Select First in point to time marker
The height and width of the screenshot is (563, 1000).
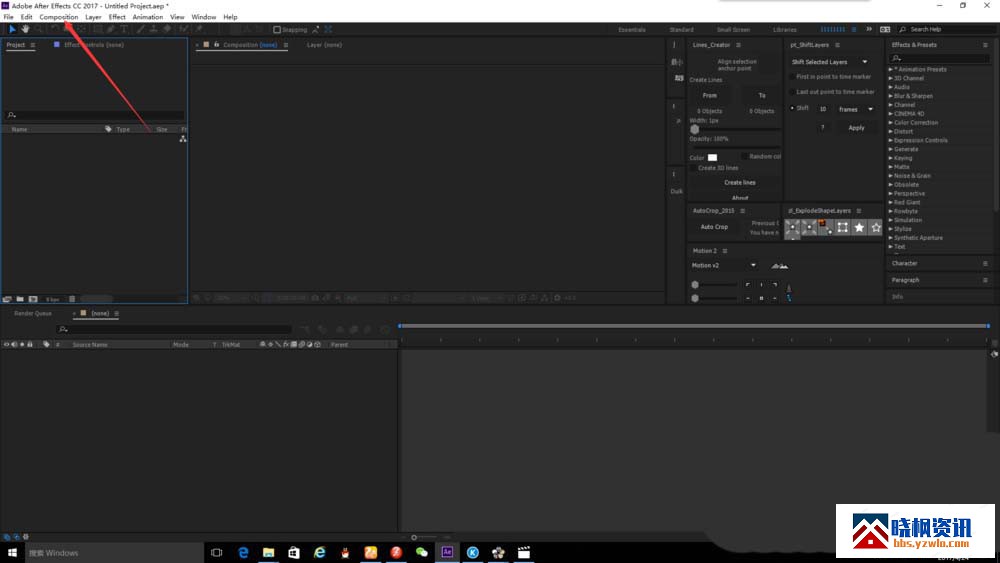click(792, 77)
